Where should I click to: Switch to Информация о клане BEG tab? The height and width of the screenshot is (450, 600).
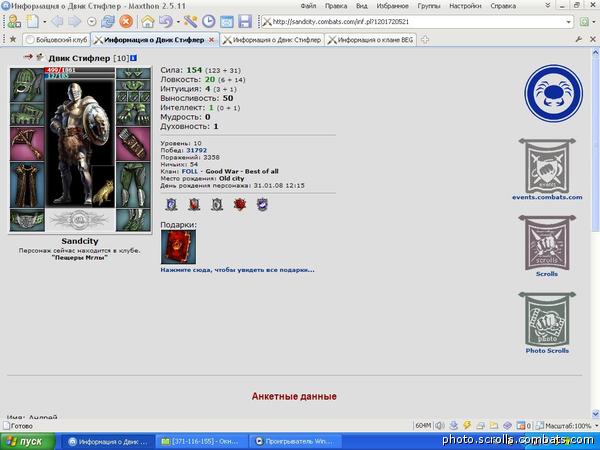tap(370, 40)
